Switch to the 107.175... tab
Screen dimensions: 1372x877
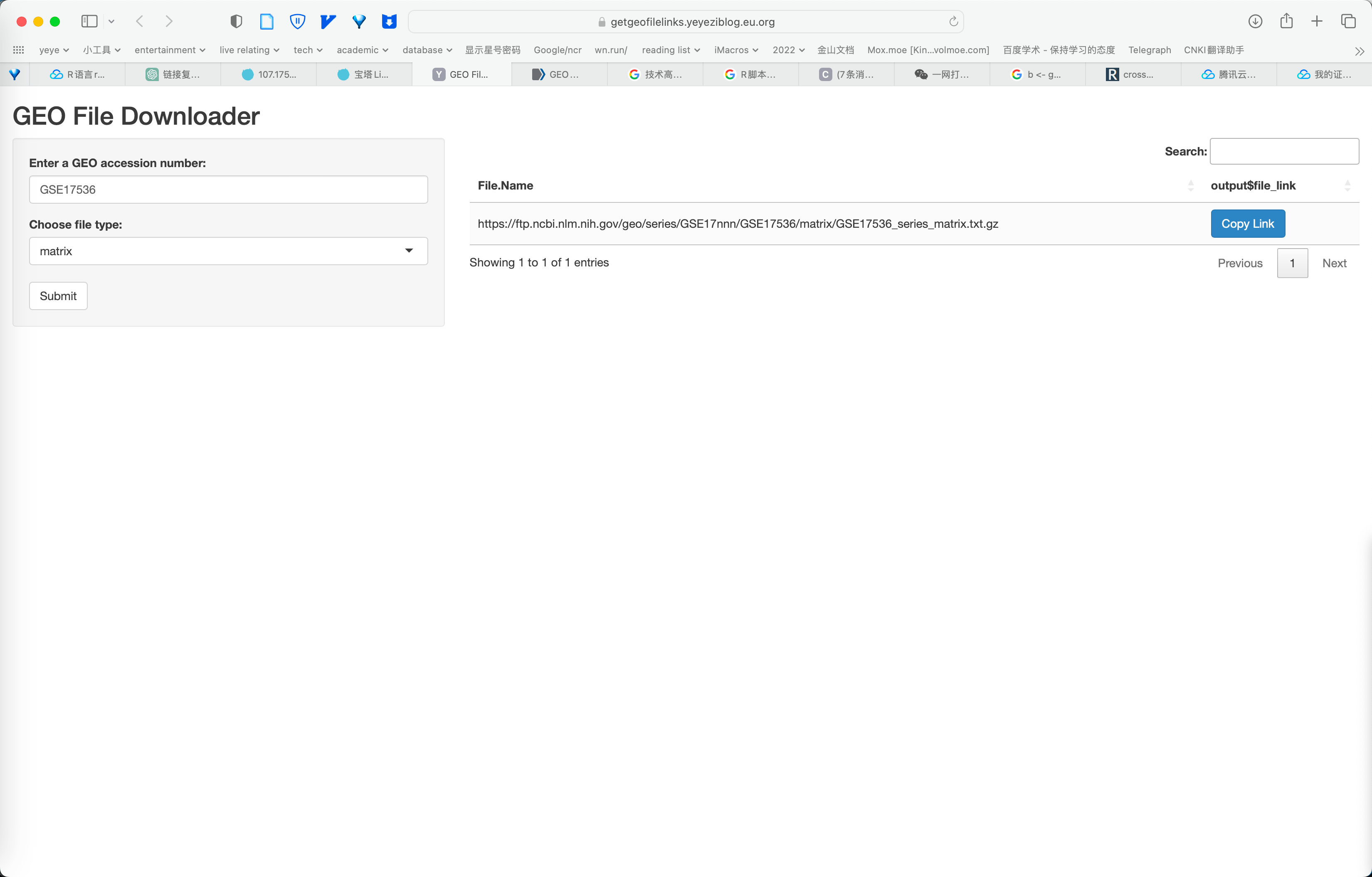pos(269,74)
